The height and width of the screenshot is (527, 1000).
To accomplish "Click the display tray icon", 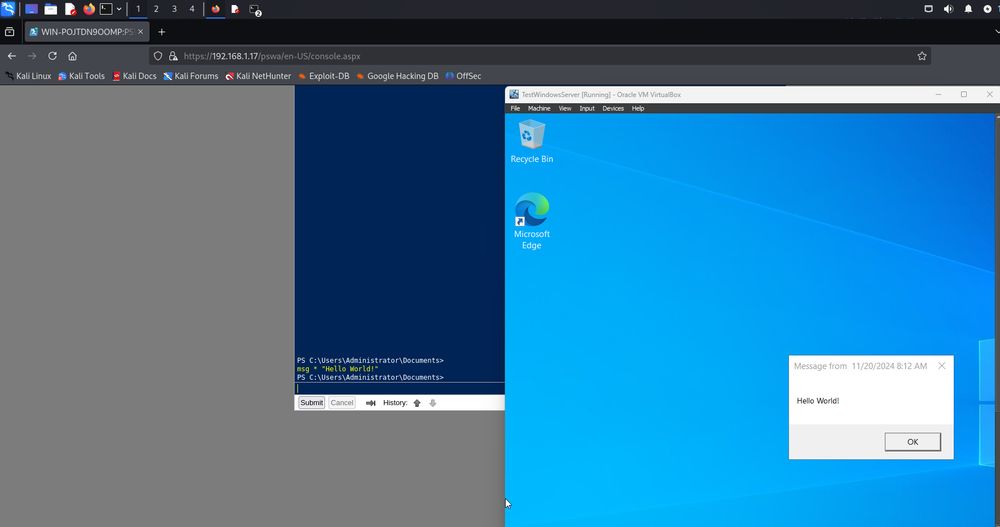I will pyautogui.click(x=929, y=9).
